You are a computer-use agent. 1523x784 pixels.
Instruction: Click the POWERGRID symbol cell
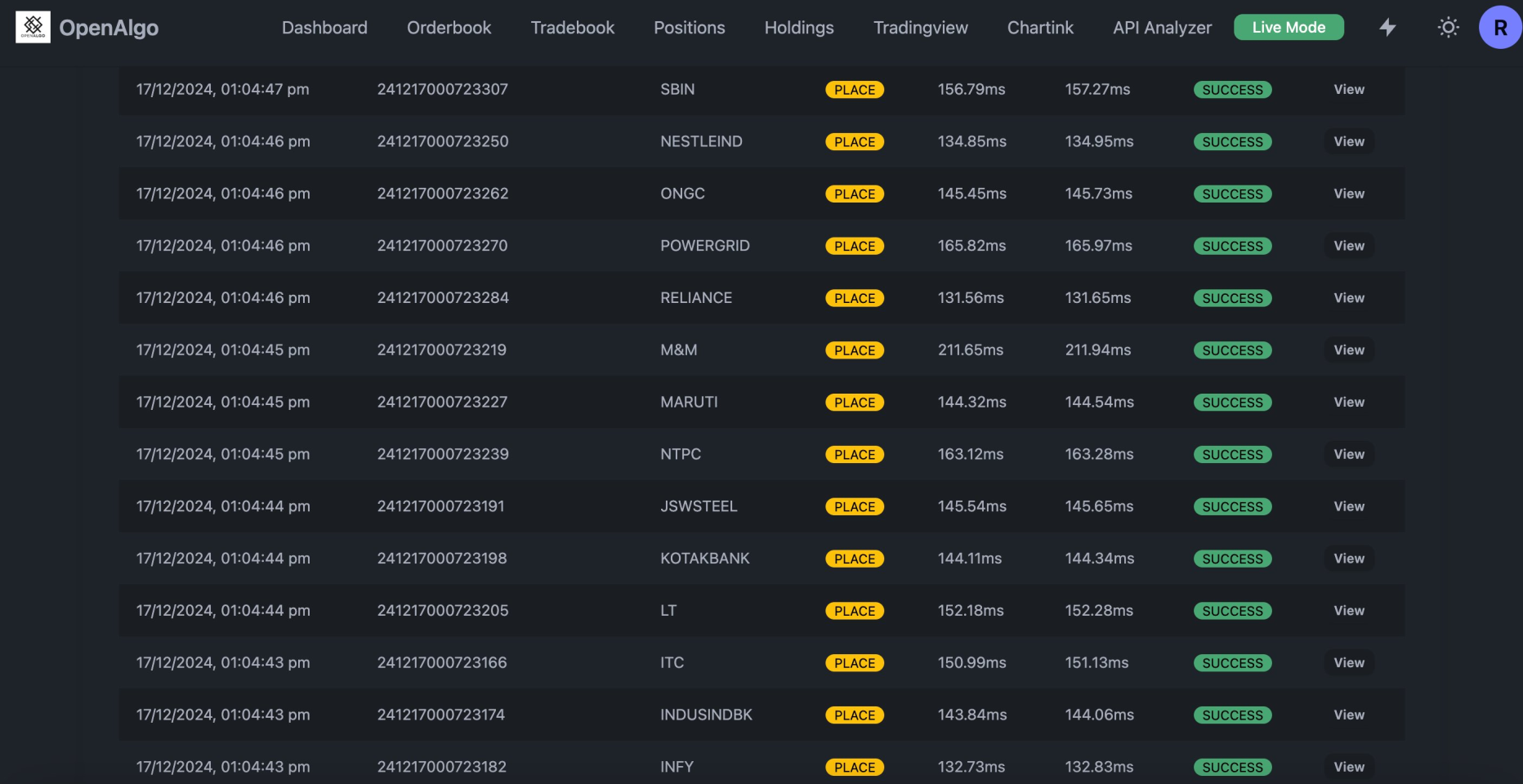[x=704, y=246]
